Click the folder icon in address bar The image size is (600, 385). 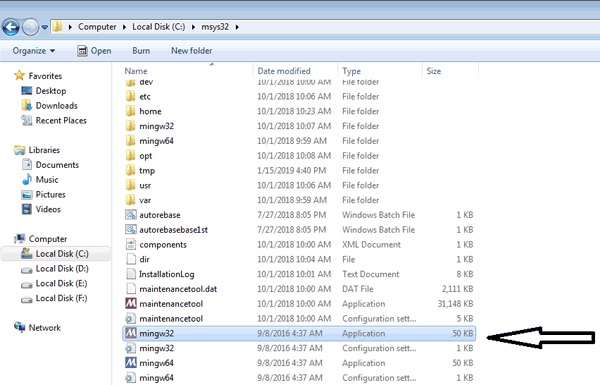coord(58,27)
